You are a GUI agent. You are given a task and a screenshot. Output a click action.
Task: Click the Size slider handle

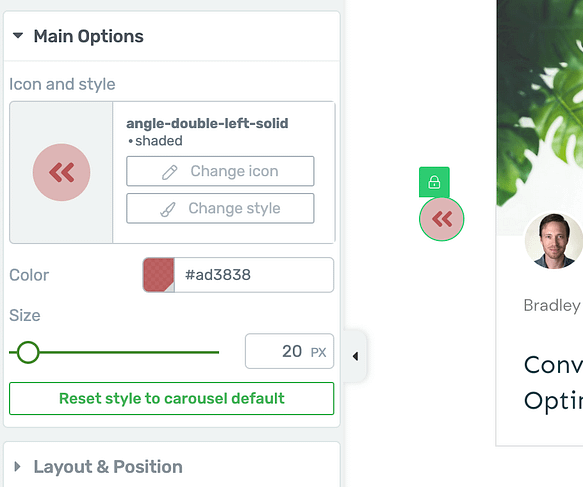tap(28, 352)
